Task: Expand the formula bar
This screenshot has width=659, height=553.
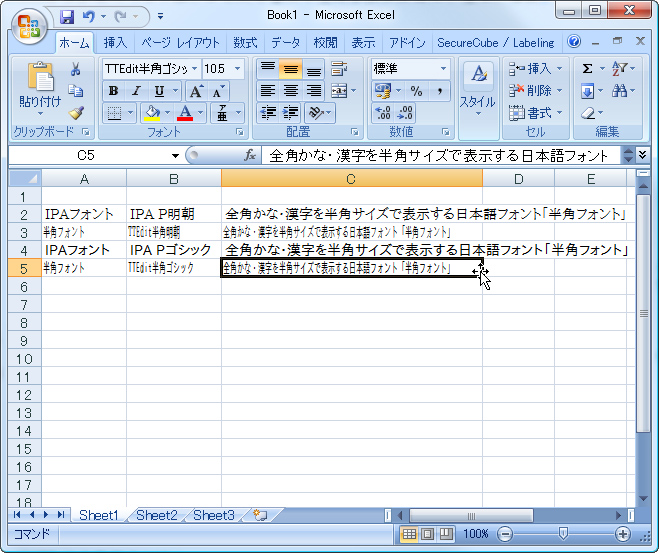Action: click(x=642, y=155)
